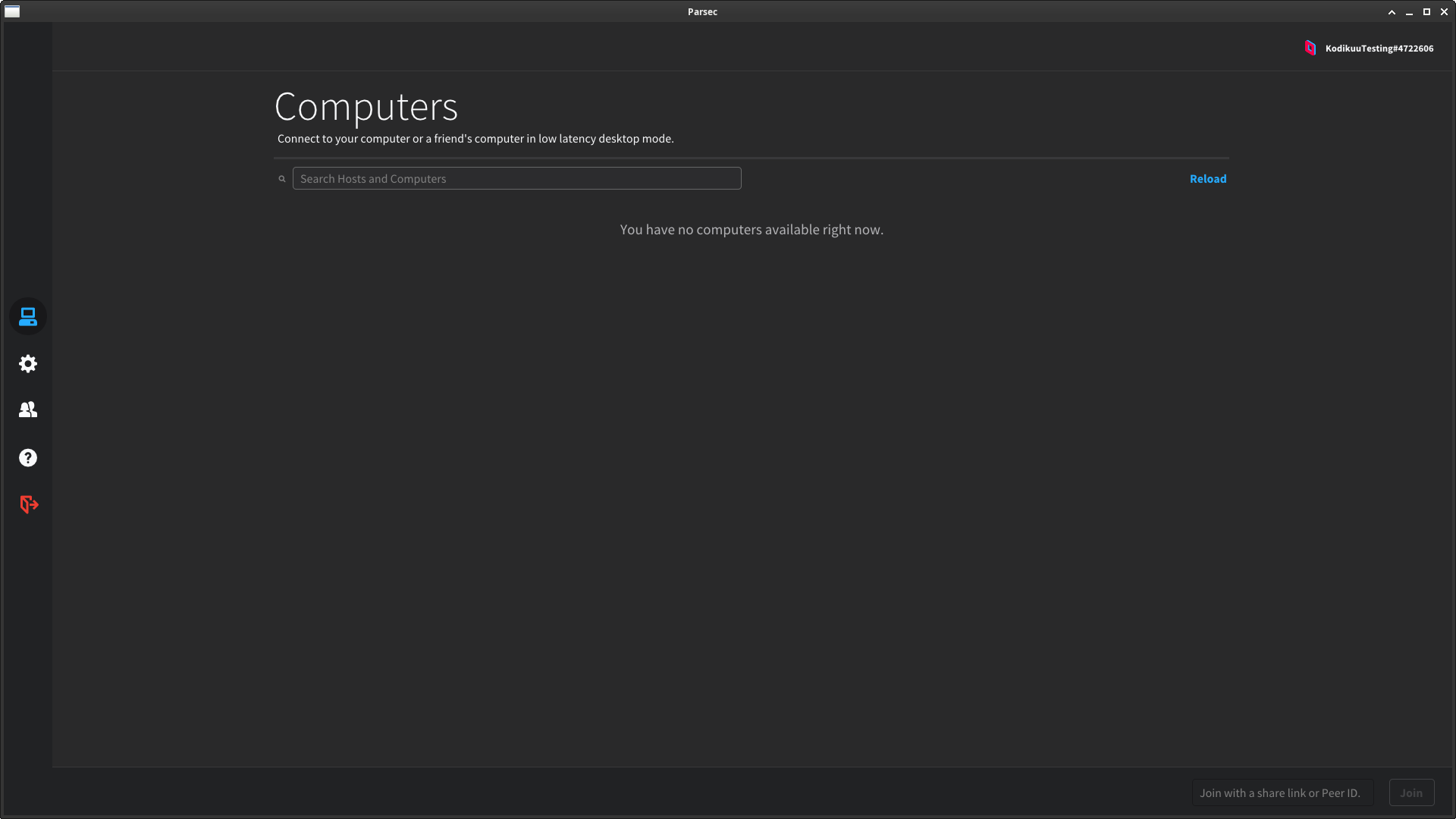Minimize the Parsec window
The height and width of the screenshot is (819, 1456).
click(x=1409, y=12)
